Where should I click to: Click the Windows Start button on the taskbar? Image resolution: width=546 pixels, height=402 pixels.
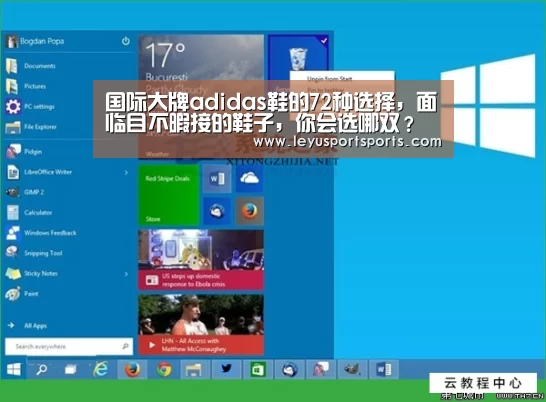(x=13, y=369)
